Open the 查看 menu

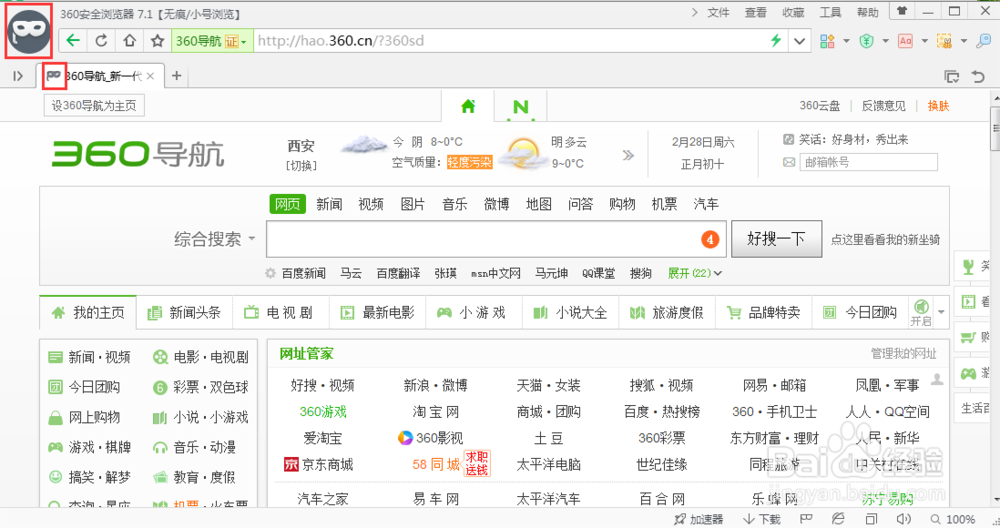click(756, 12)
